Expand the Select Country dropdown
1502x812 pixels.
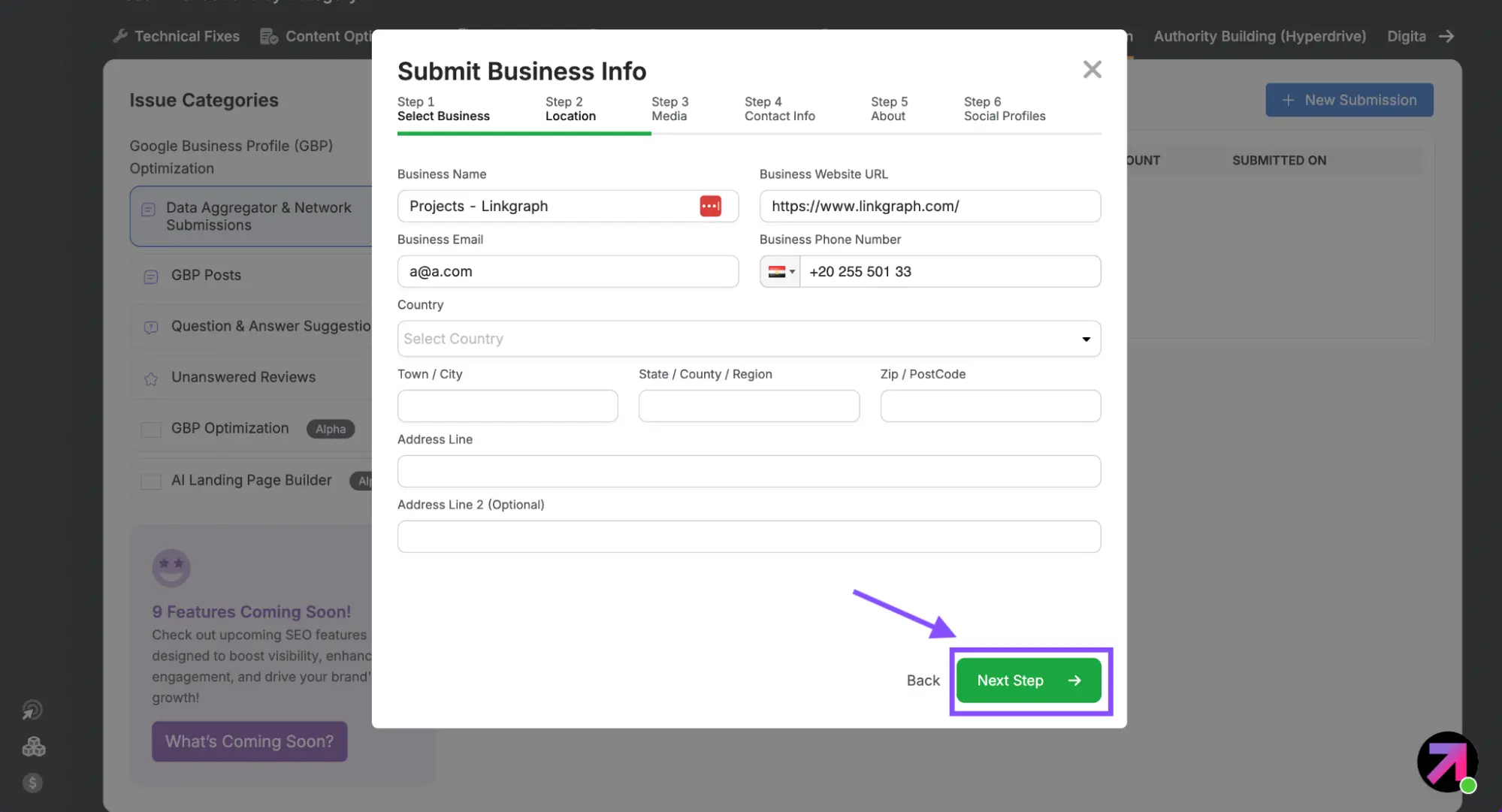[x=1085, y=339]
